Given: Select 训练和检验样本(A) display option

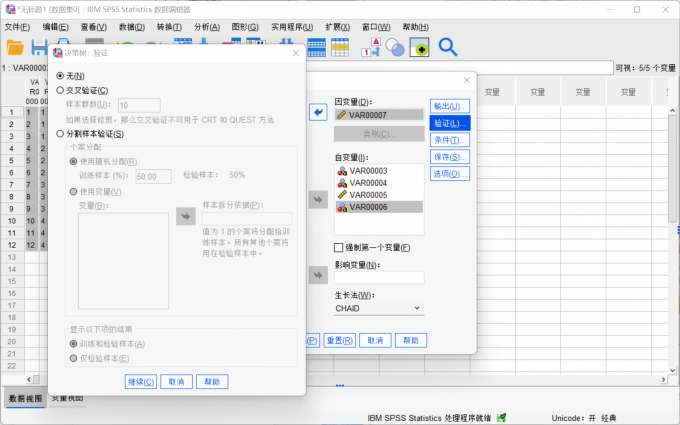Looking at the screenshot, I should [x=73, y=344].
